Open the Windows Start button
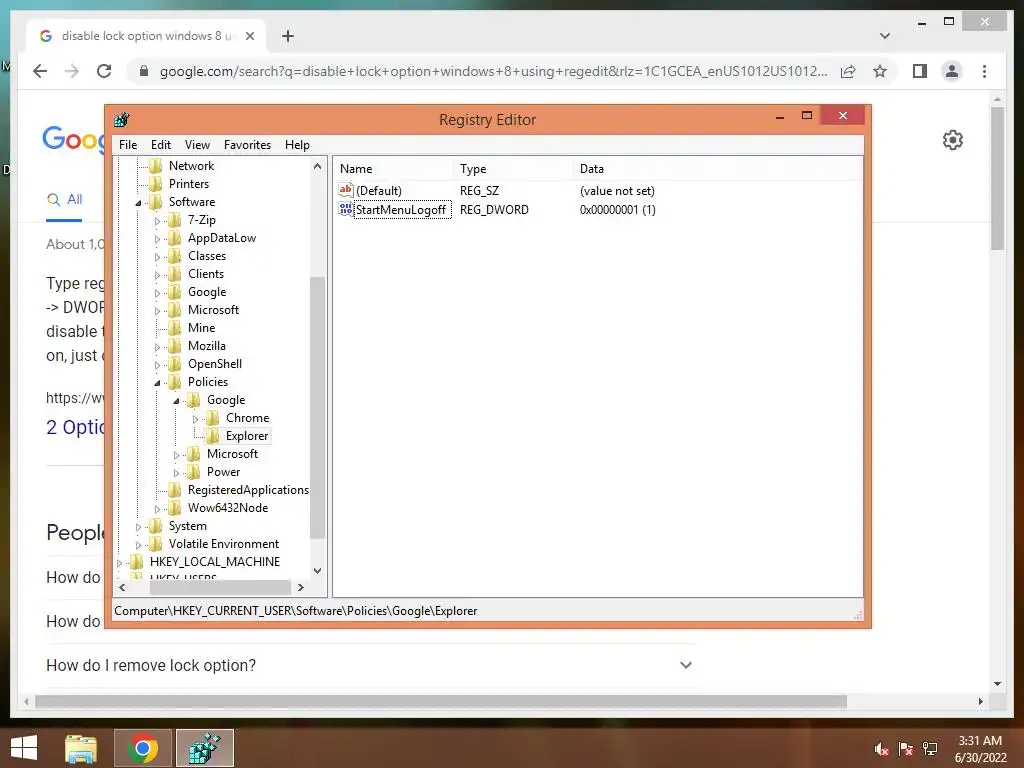This screenshot has width=1024, height=768. pos(24,748)
